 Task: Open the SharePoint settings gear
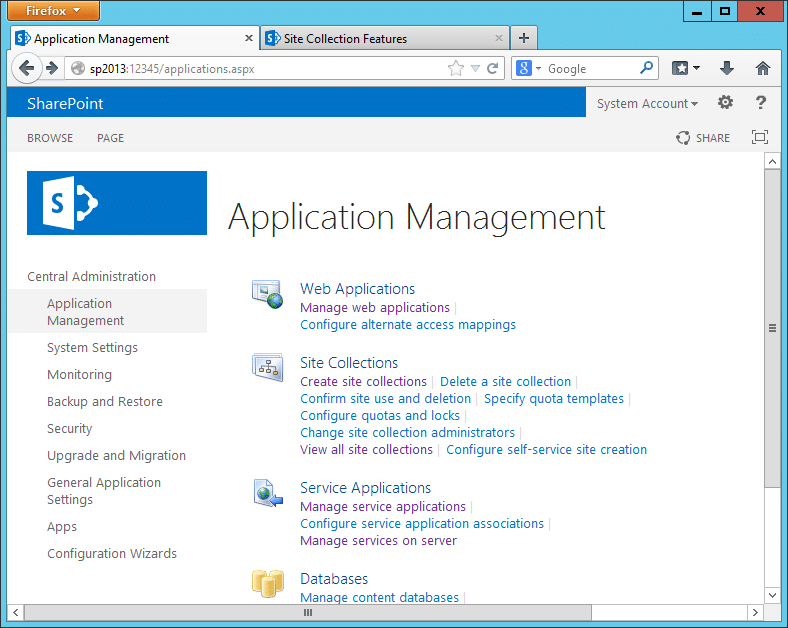pos(725,102)
